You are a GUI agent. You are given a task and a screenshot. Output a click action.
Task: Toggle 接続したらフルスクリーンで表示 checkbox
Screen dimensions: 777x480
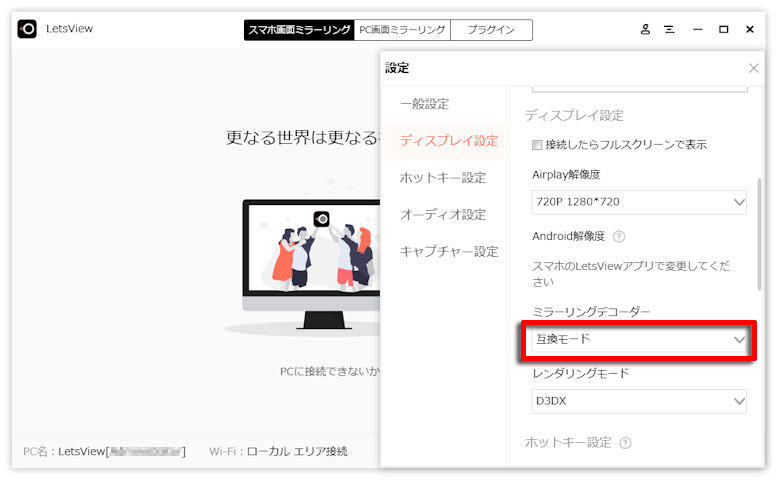(x=537, y=145)
